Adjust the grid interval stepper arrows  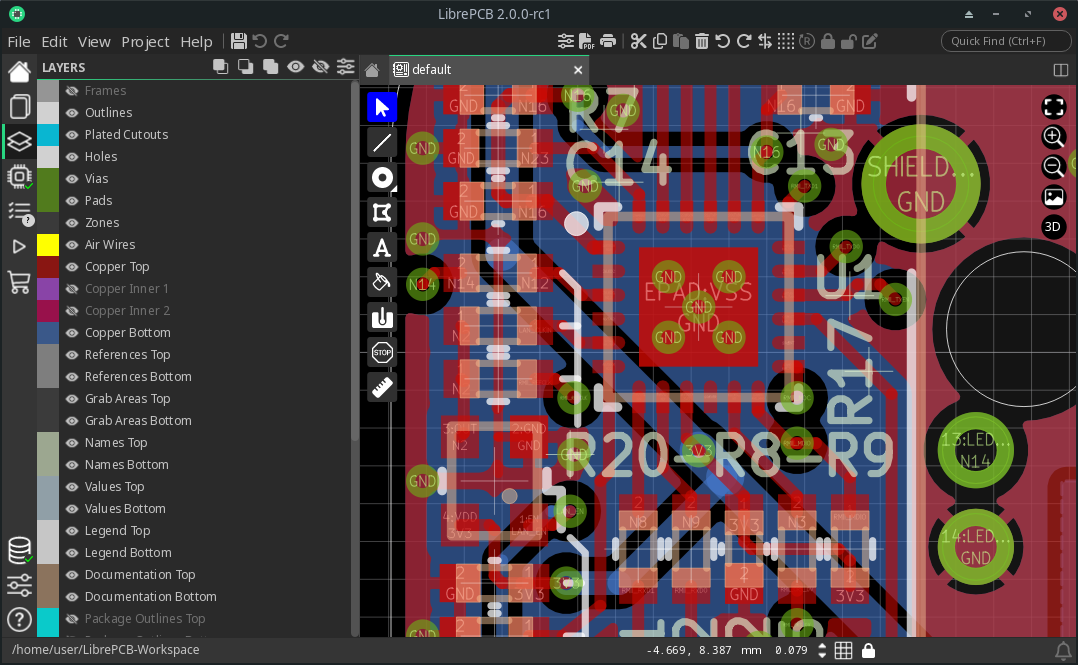click(822, 650)
